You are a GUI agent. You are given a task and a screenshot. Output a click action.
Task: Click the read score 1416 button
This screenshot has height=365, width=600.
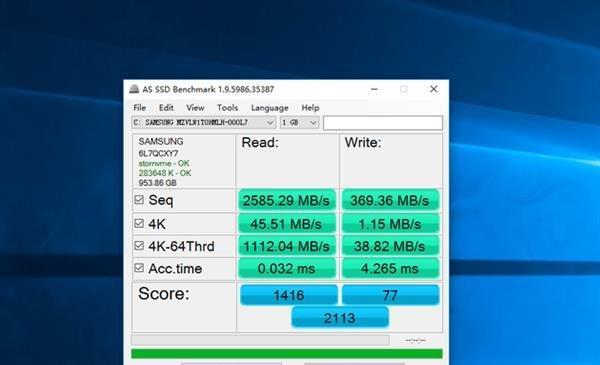pyautogui.click(x=289, y=295)
